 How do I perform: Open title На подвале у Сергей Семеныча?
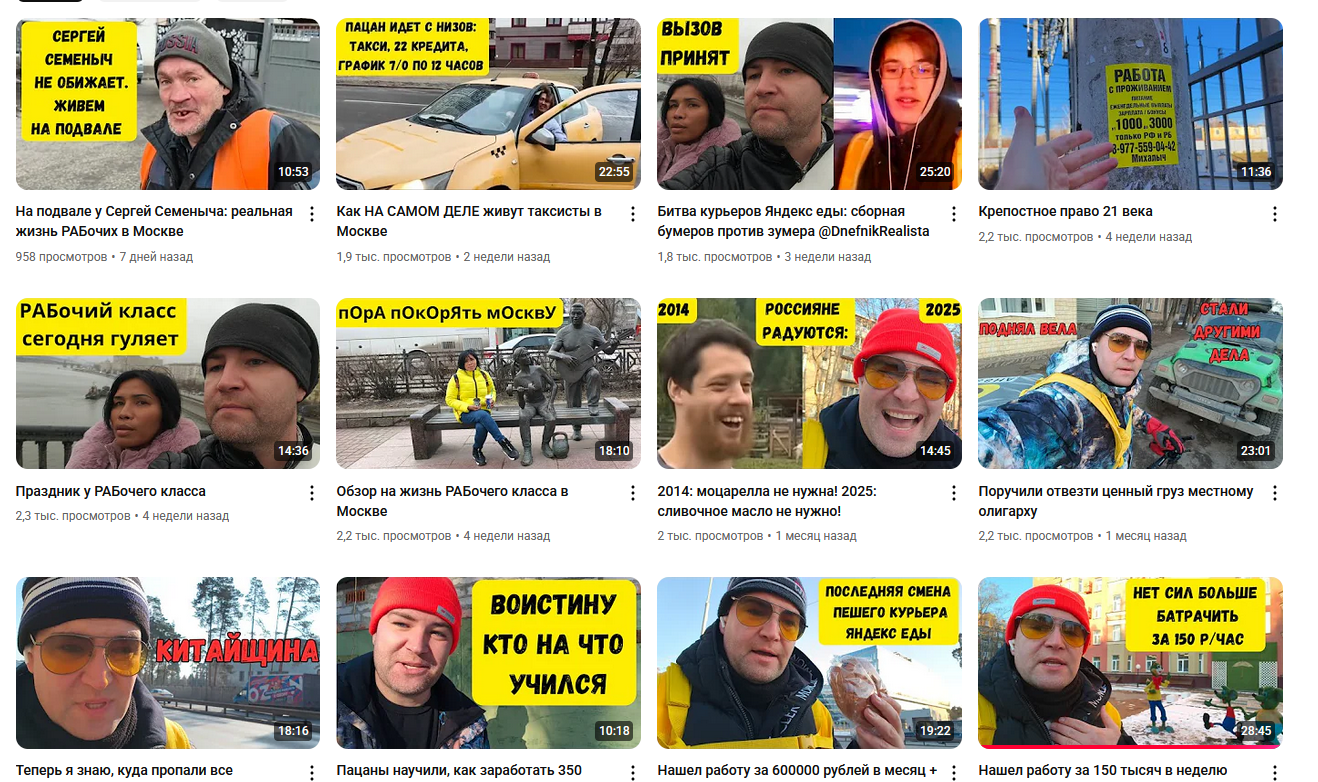coord(154,221)
